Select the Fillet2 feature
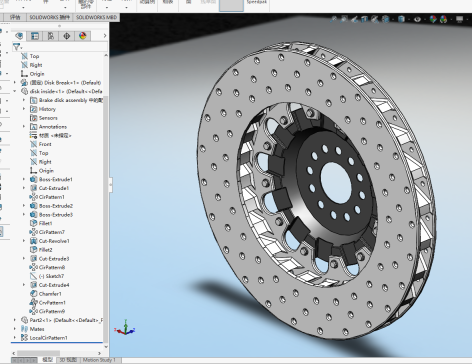The image size is (472, 364). 46,250
